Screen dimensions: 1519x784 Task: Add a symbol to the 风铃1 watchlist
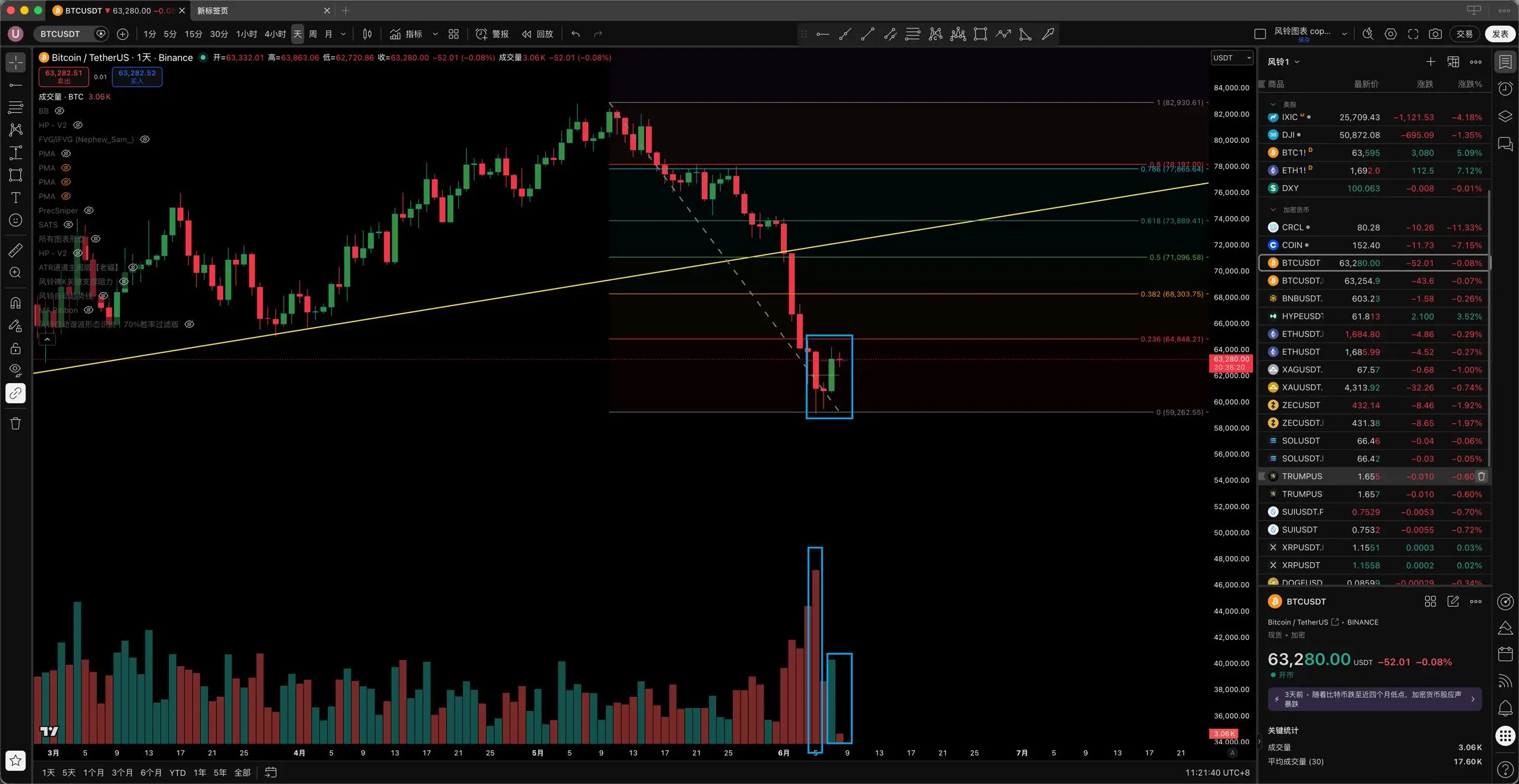[x=1431, y=62]
